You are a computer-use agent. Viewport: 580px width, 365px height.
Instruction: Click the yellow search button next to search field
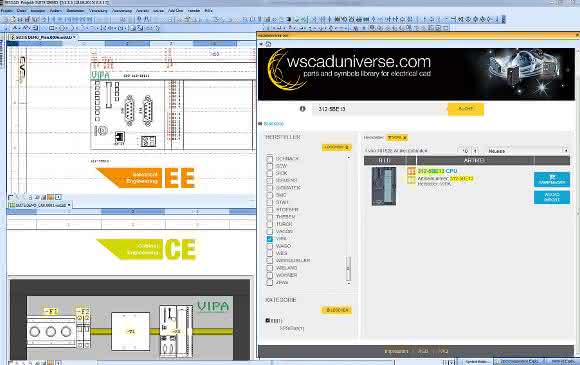465,109
